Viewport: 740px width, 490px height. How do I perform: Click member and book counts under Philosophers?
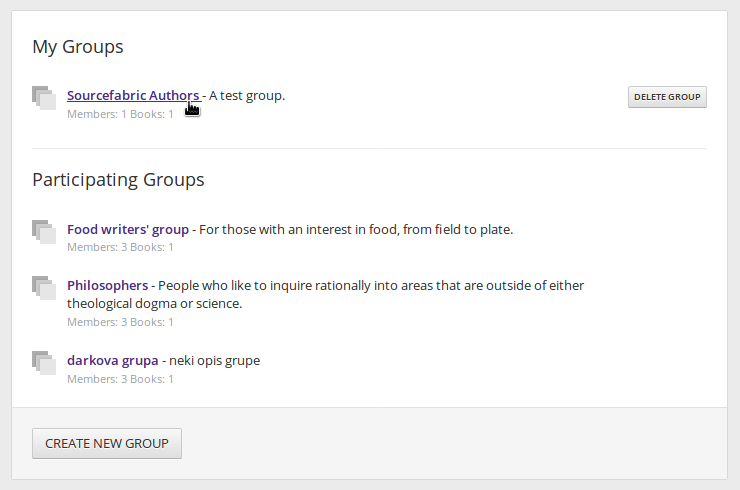pos(120,322)
